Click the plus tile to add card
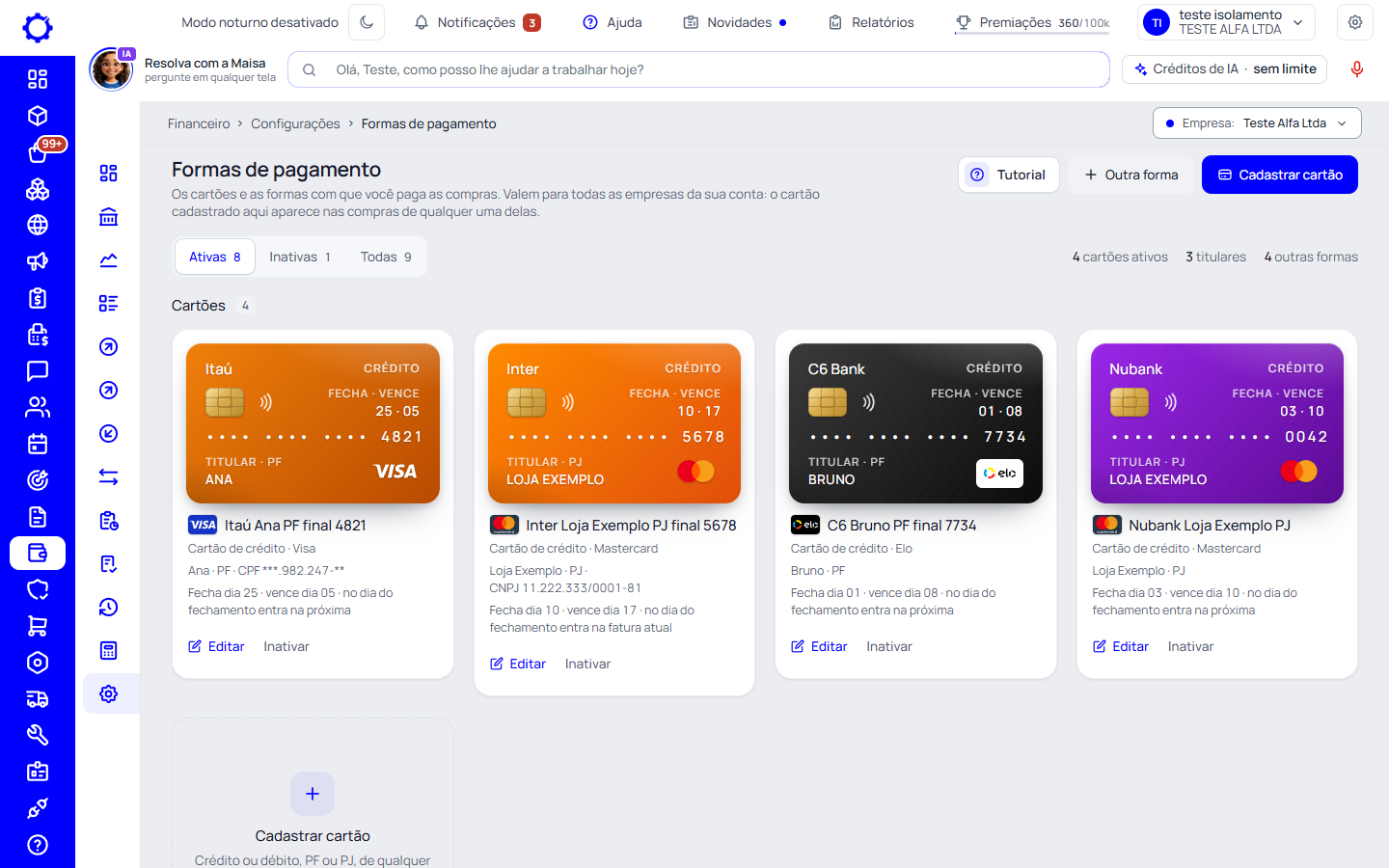This screenshot has width=1389, height=868. (313, 794)
